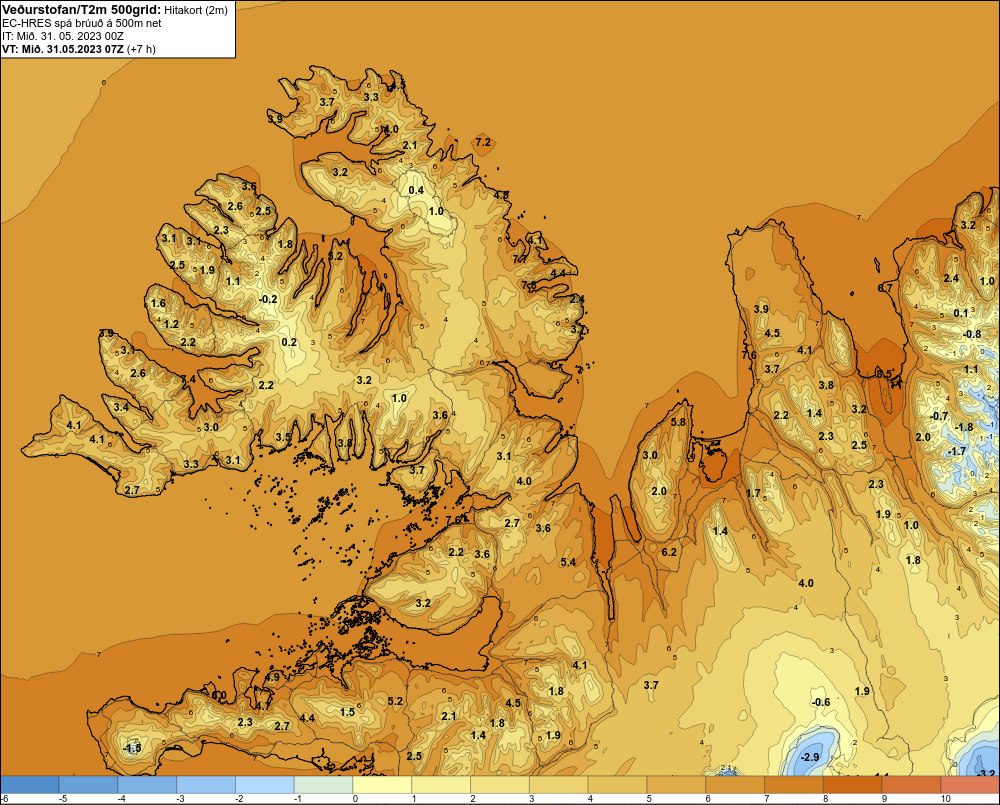
Task: Click the "3.5" temperature value on the map
Action: point(283,437)
